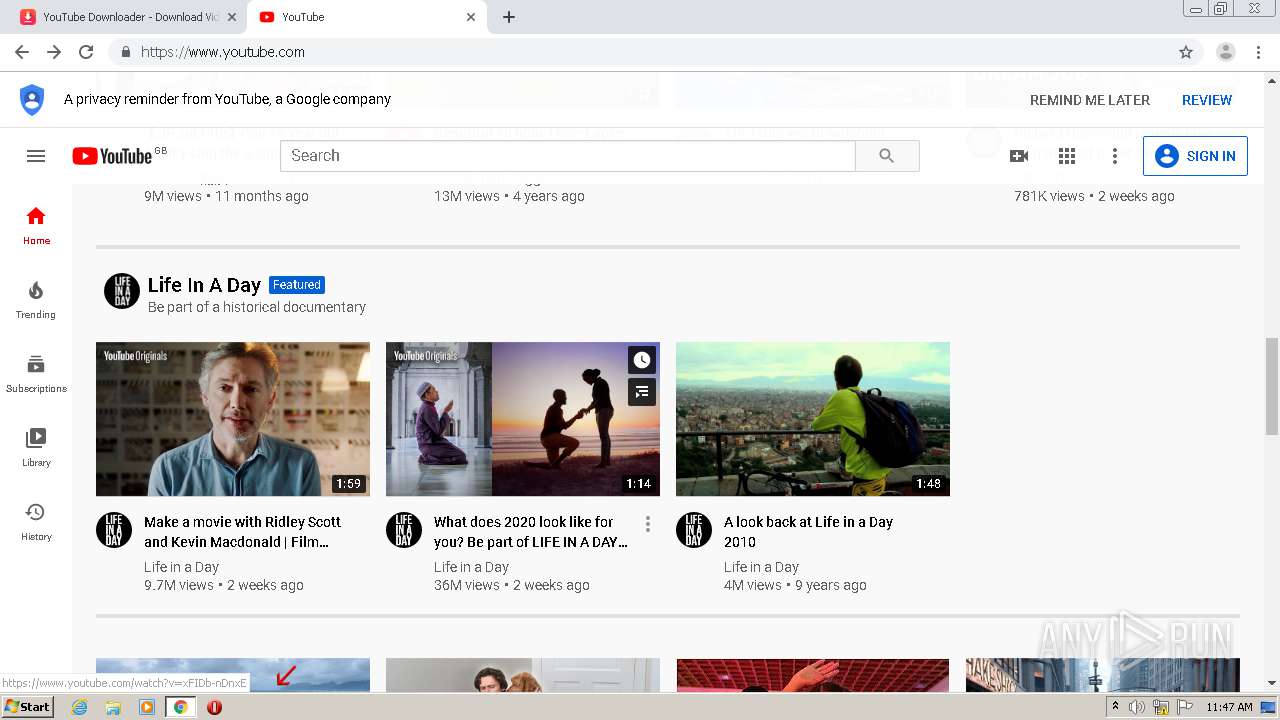Screen dimensions: 1280x720
Task: Click Chrome taskbar icon
Action: pyautogui.click(x=180, y=707)
